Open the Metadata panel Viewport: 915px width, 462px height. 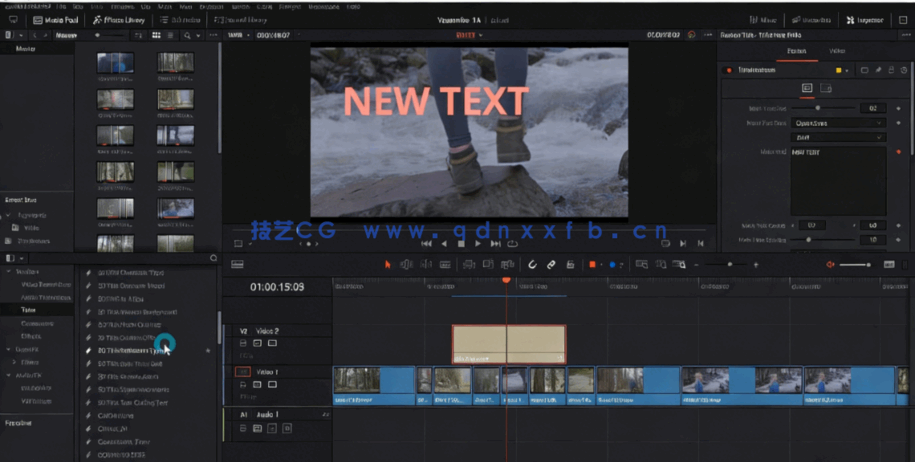(811, 20)
